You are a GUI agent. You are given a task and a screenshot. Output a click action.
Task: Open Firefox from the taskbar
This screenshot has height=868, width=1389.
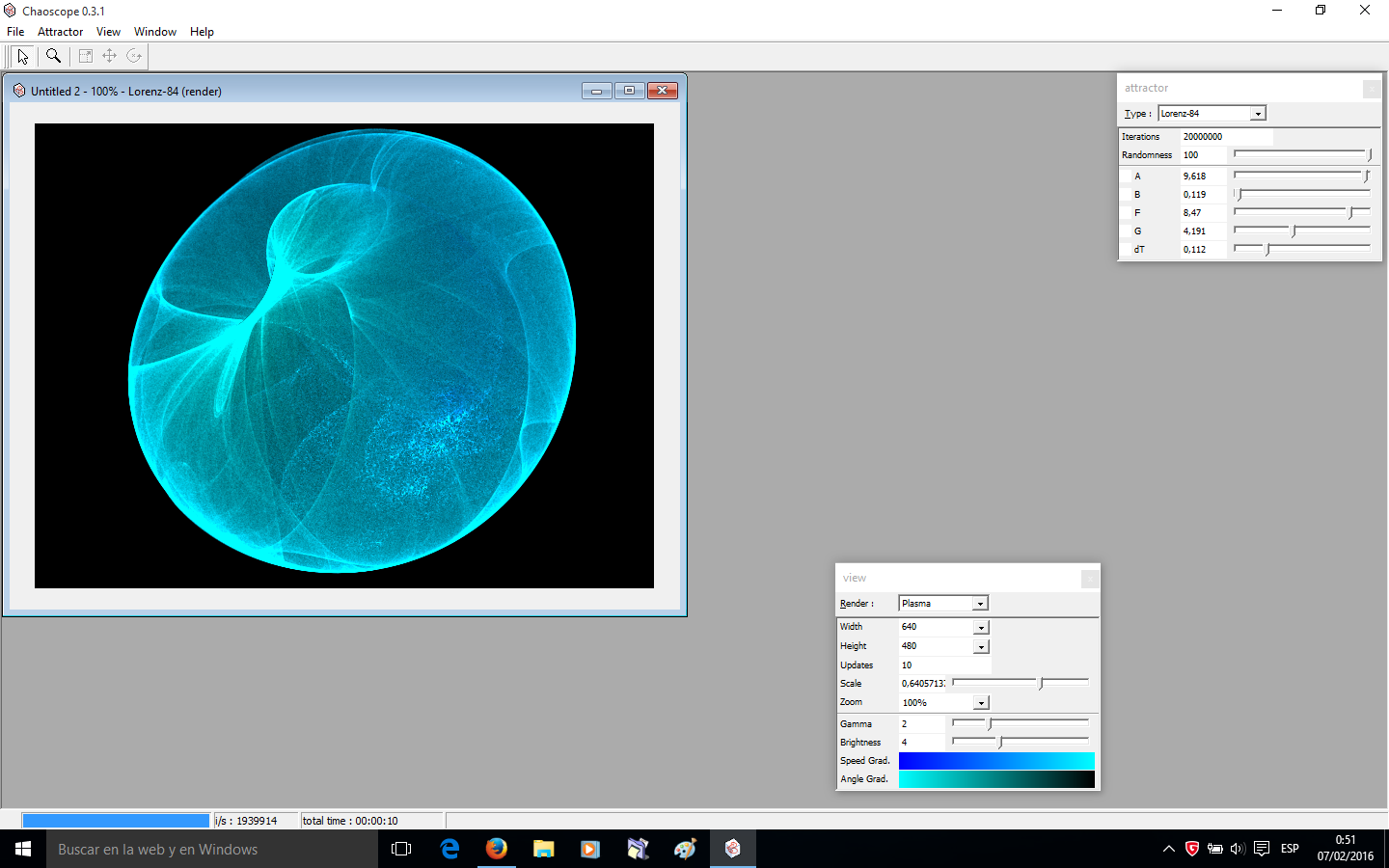497,849
